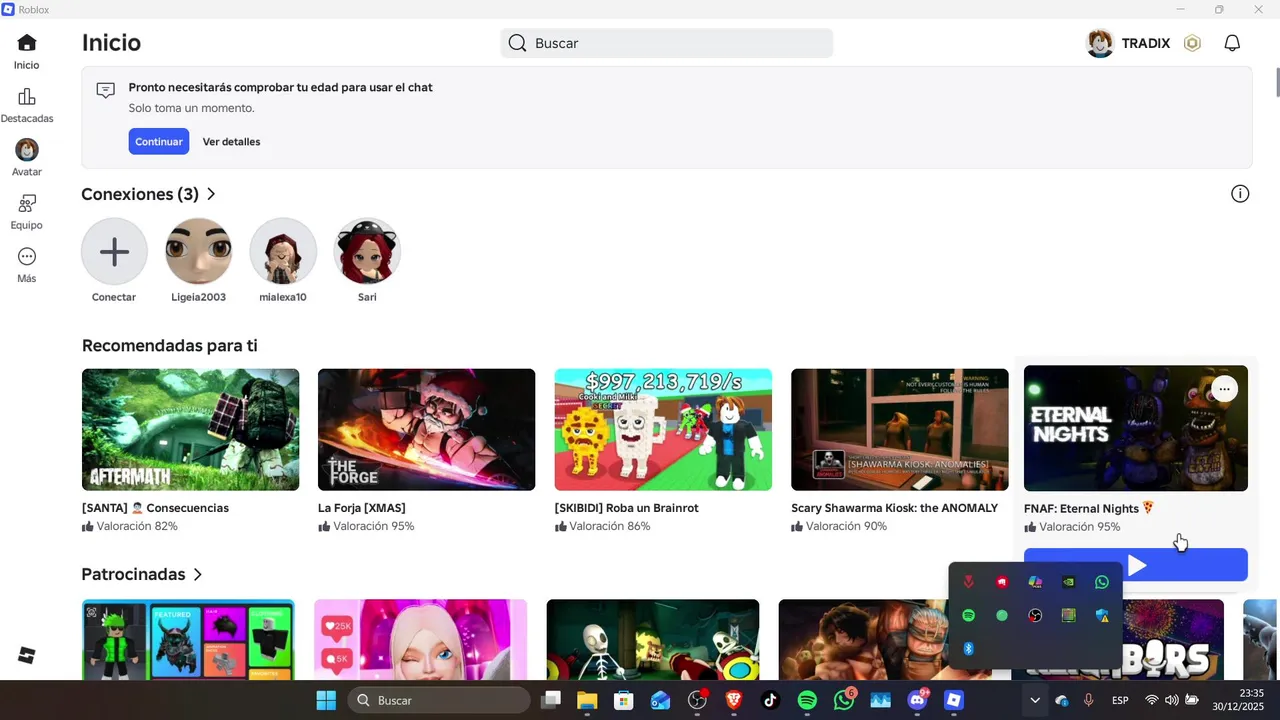
Task: Open Task View from taskbar
Action: (x=550, y=700)
